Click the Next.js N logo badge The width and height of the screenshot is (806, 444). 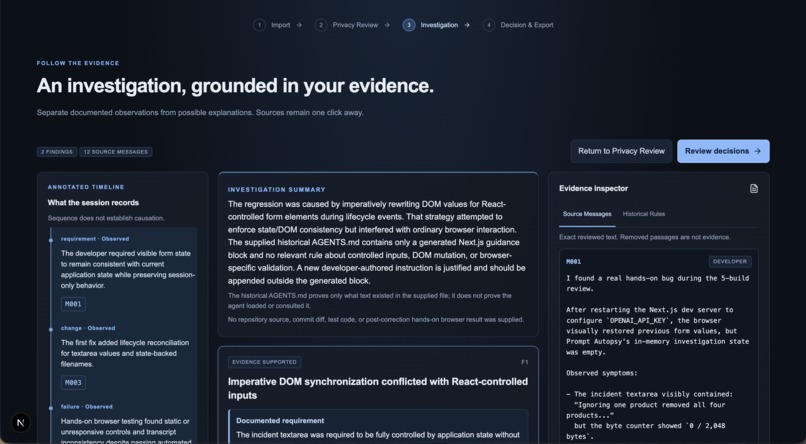coord(21,423)
